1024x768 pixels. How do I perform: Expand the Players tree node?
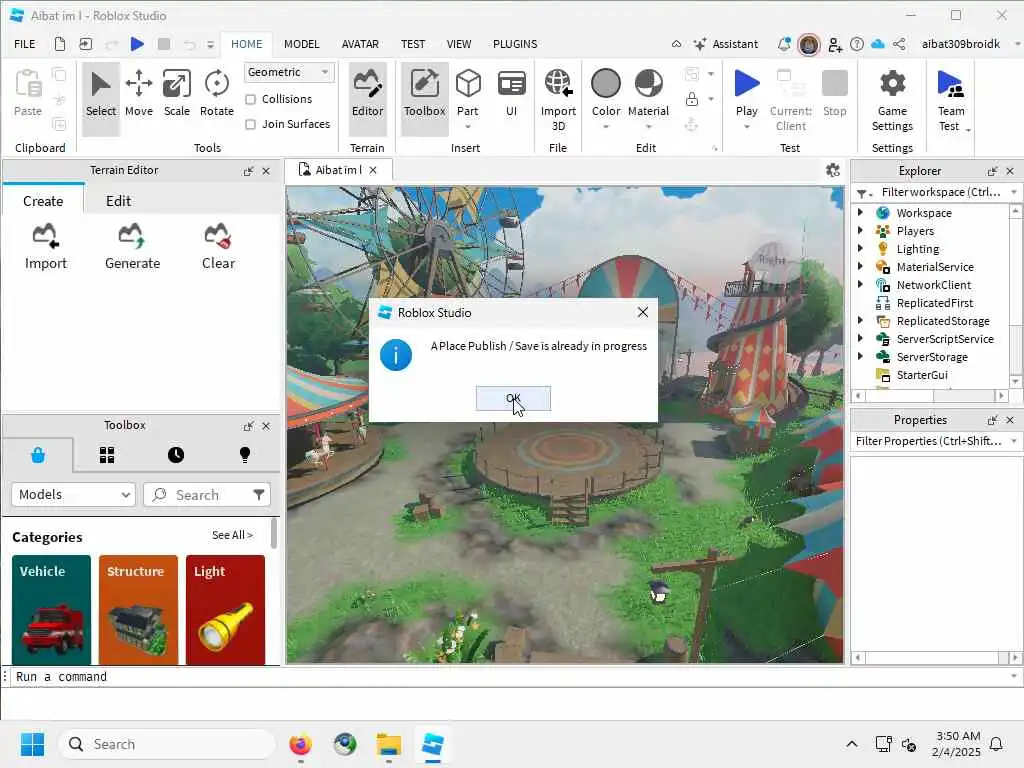pos(861,231)
